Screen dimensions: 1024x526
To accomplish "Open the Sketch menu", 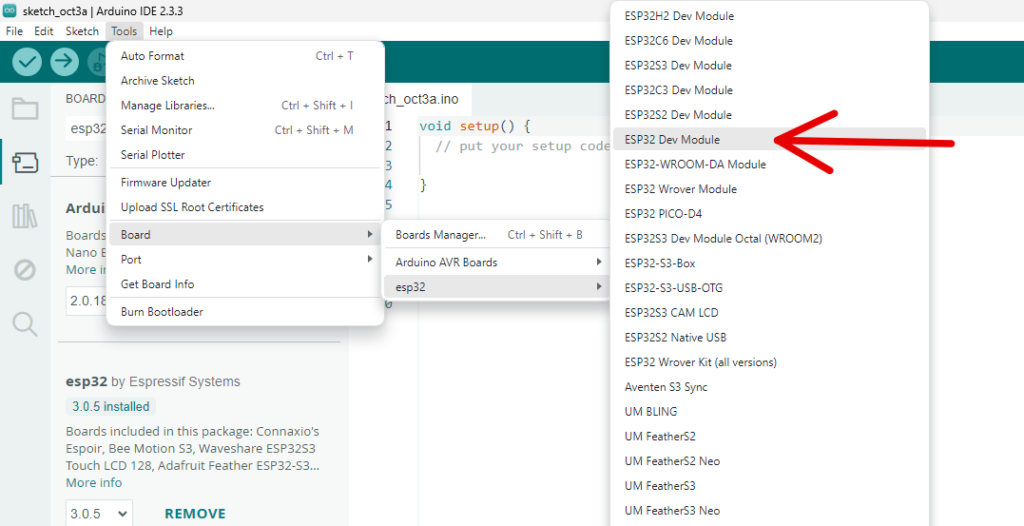I will pos(82,31).
